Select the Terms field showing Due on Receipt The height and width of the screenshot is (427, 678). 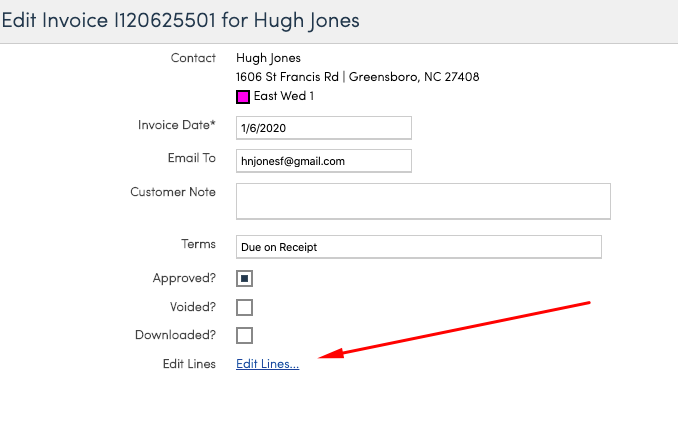click(418, 247)
